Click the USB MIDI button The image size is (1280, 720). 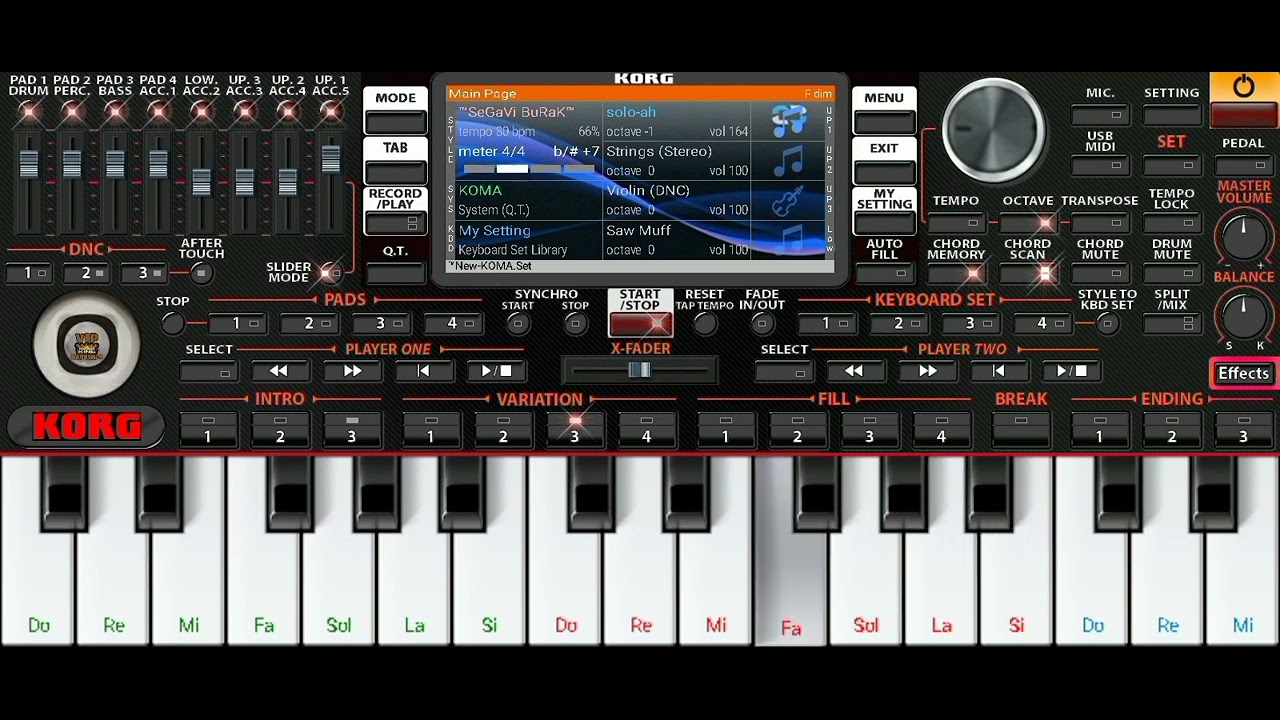click(x=1100, y=165)
